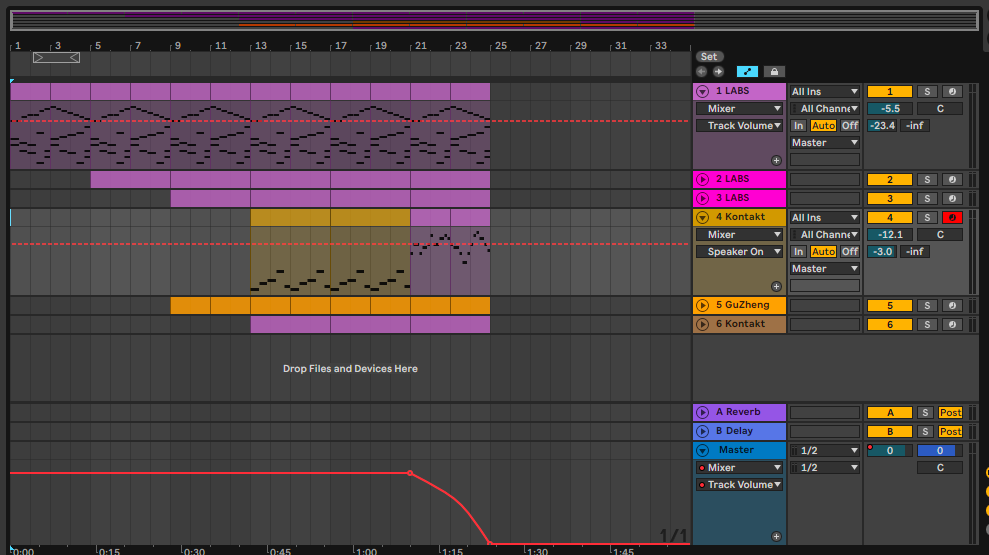Click the automation breakpoint on Master volume
The image size is (989, 555).
pyautogui.click(x=410, y=473)
